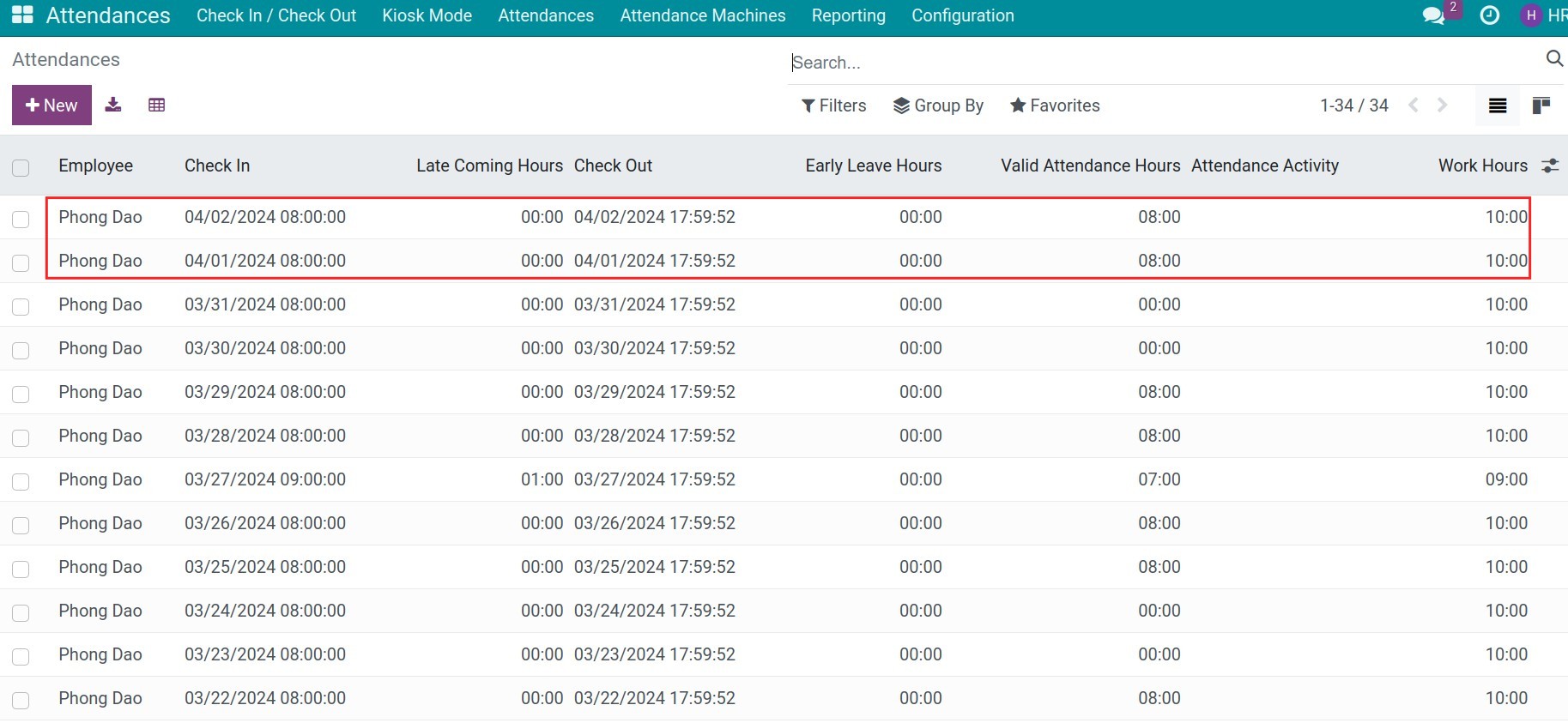Click the search magnifier icon

click(x=1554, y=58)
